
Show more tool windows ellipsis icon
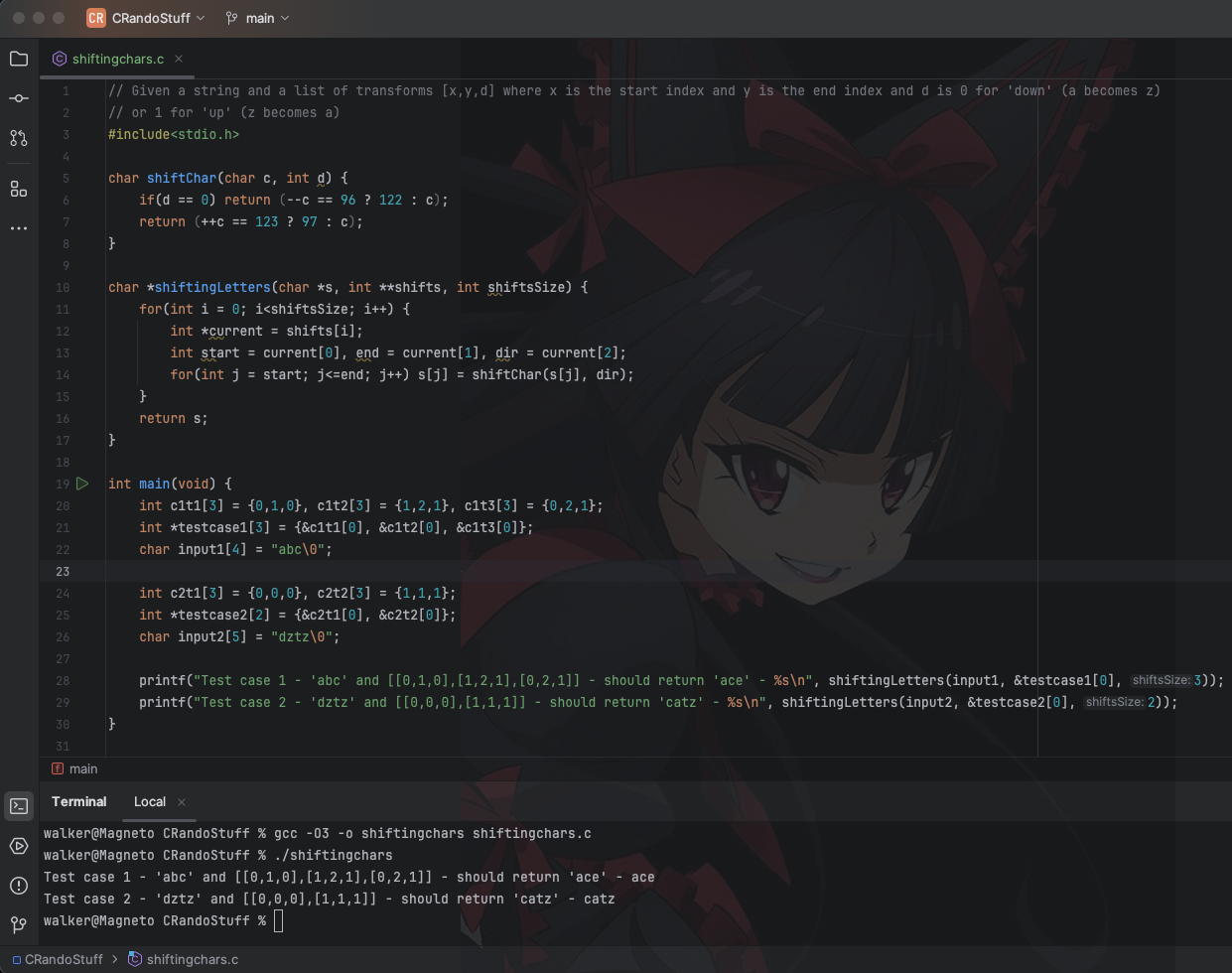click(19, 228)
